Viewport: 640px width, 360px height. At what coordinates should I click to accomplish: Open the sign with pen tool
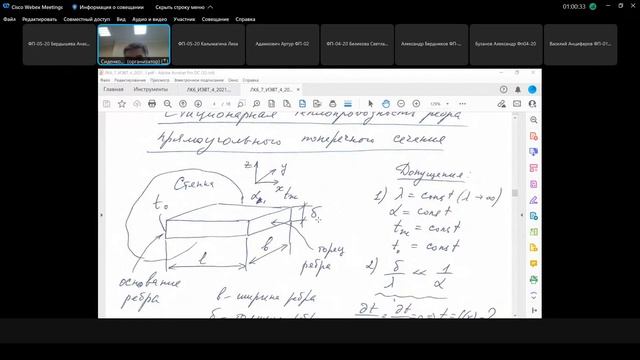(502, 104)
